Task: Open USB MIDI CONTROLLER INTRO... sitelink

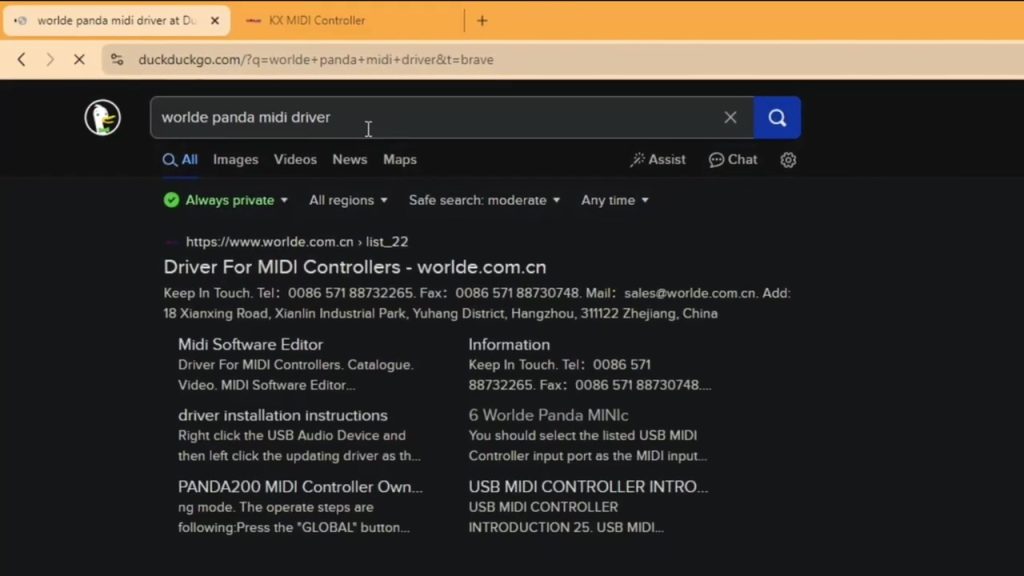Action: (x=588, y=487)
